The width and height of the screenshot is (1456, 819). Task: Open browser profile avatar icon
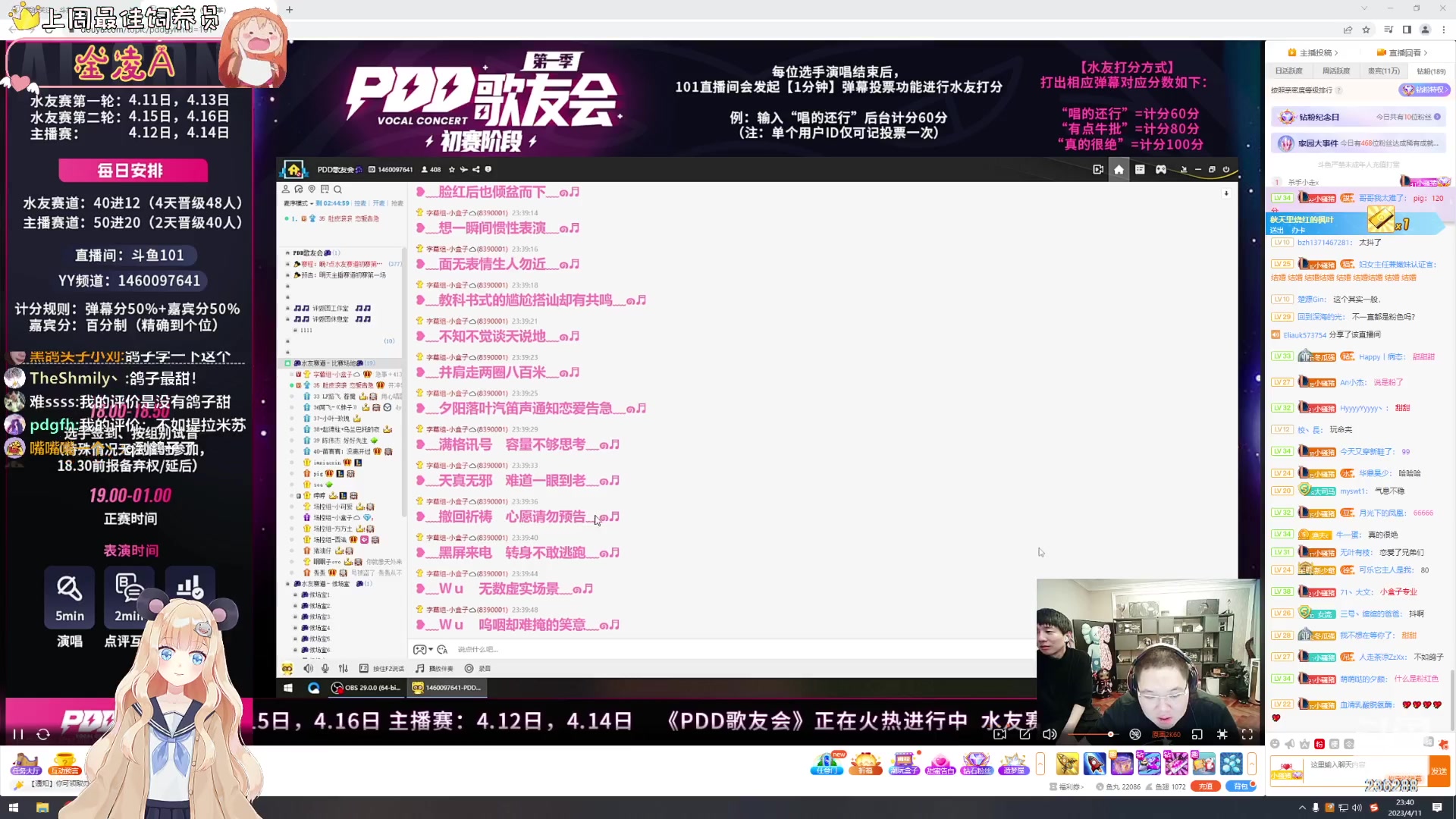[x=1425, y=30]
